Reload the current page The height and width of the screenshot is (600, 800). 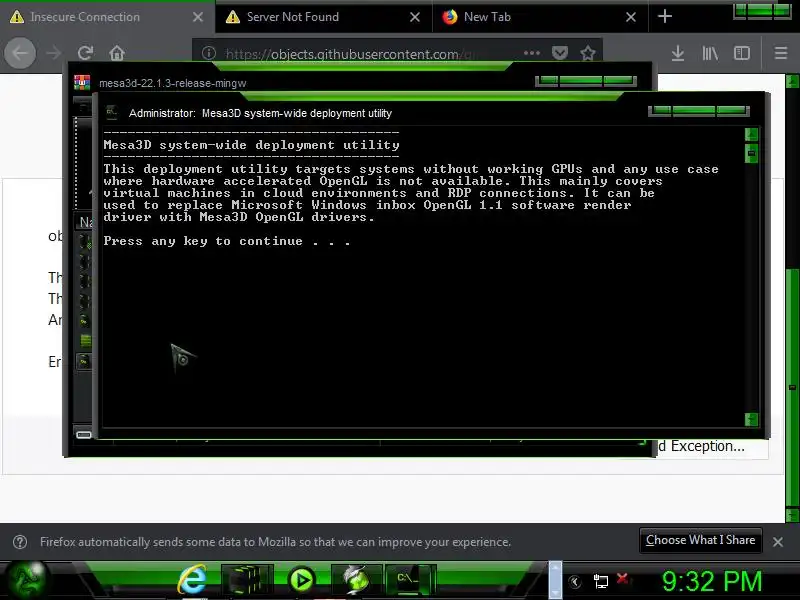[x=85, y=53]
